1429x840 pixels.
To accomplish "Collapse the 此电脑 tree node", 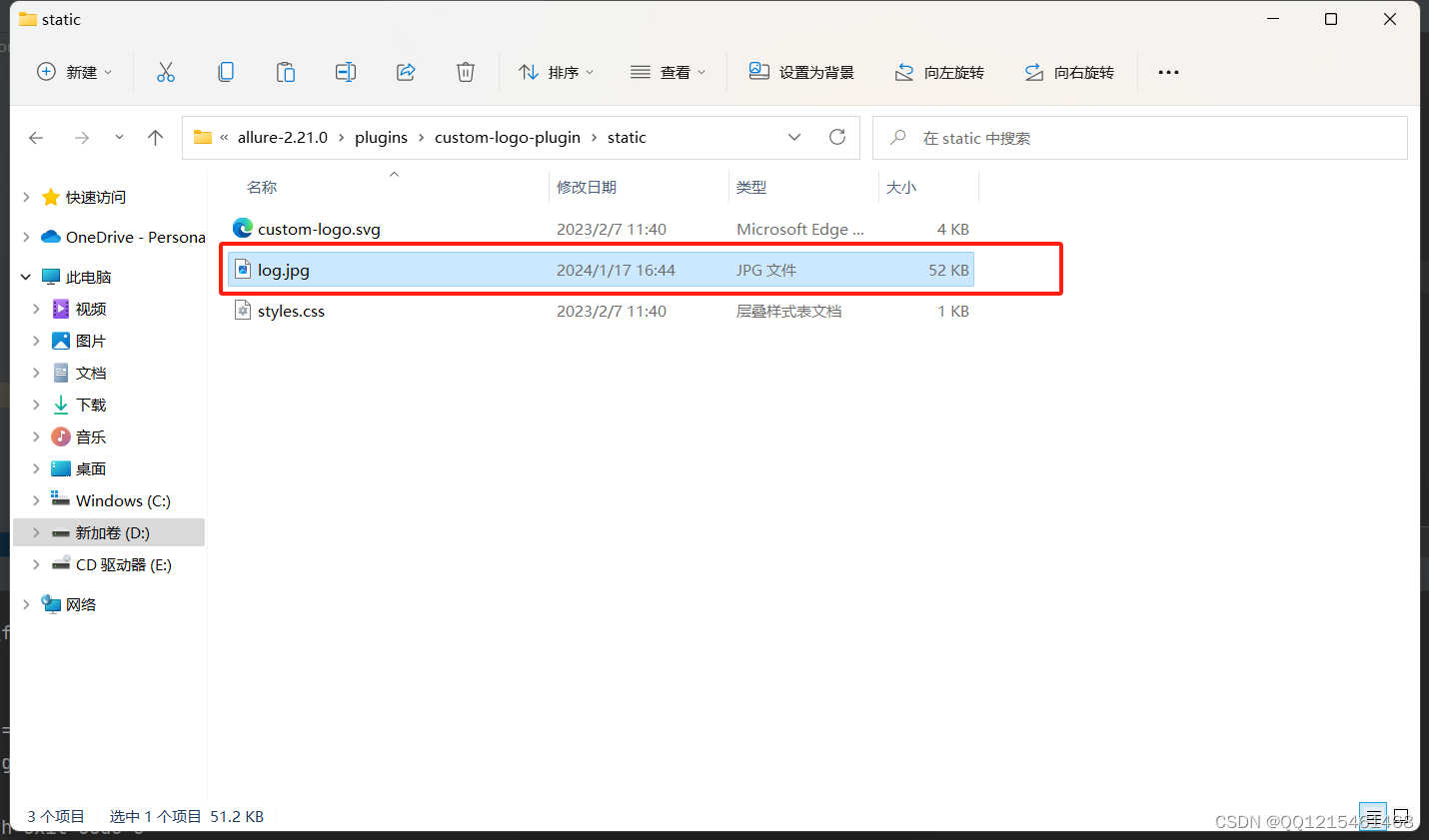I will pyautogui.click(x=26, y=277).
